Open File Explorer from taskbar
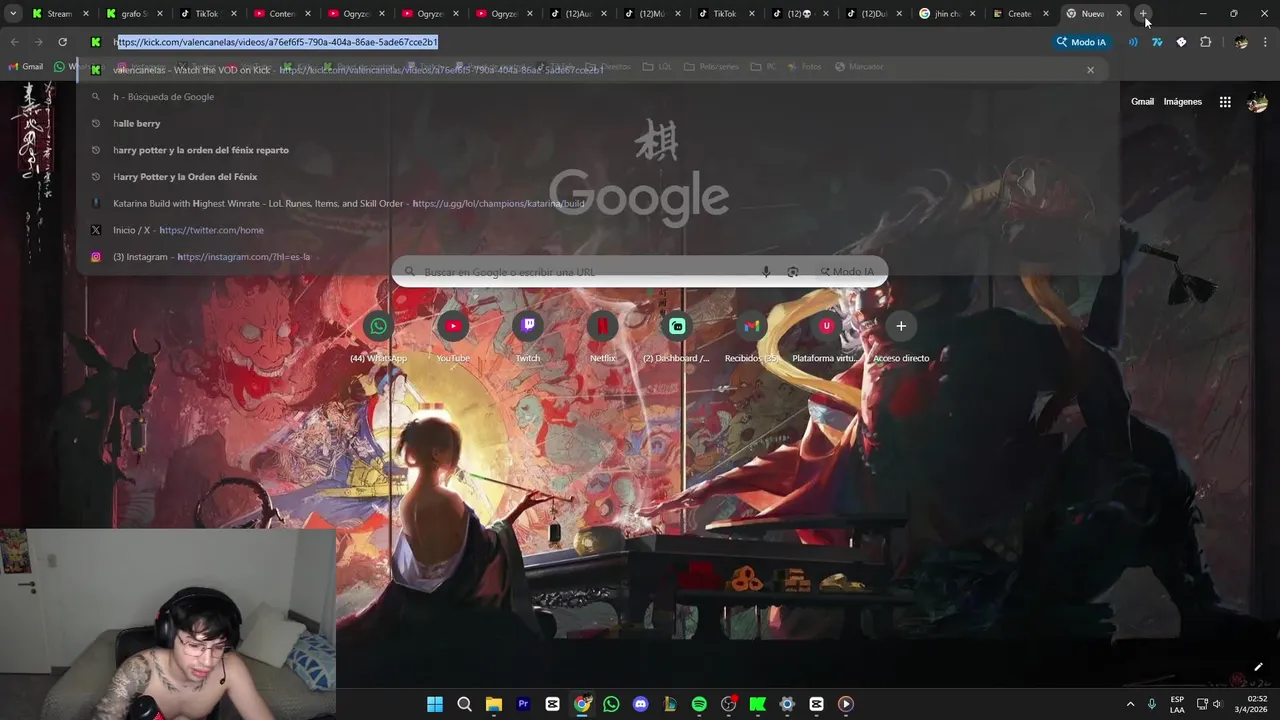The image size is (1280, 720). [x=493, y=704]
